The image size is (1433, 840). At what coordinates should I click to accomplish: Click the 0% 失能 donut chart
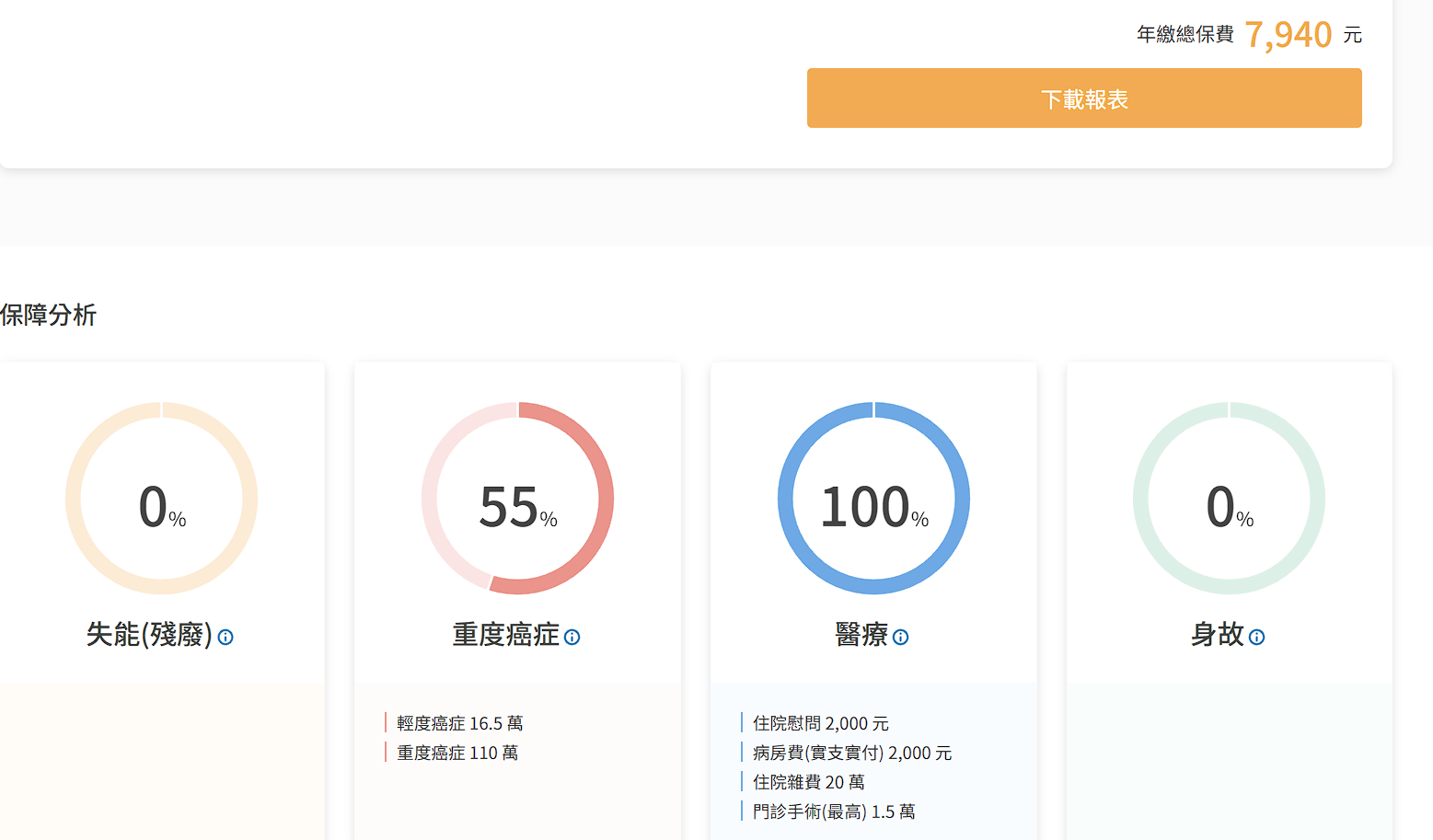click(x=161, y=498)
